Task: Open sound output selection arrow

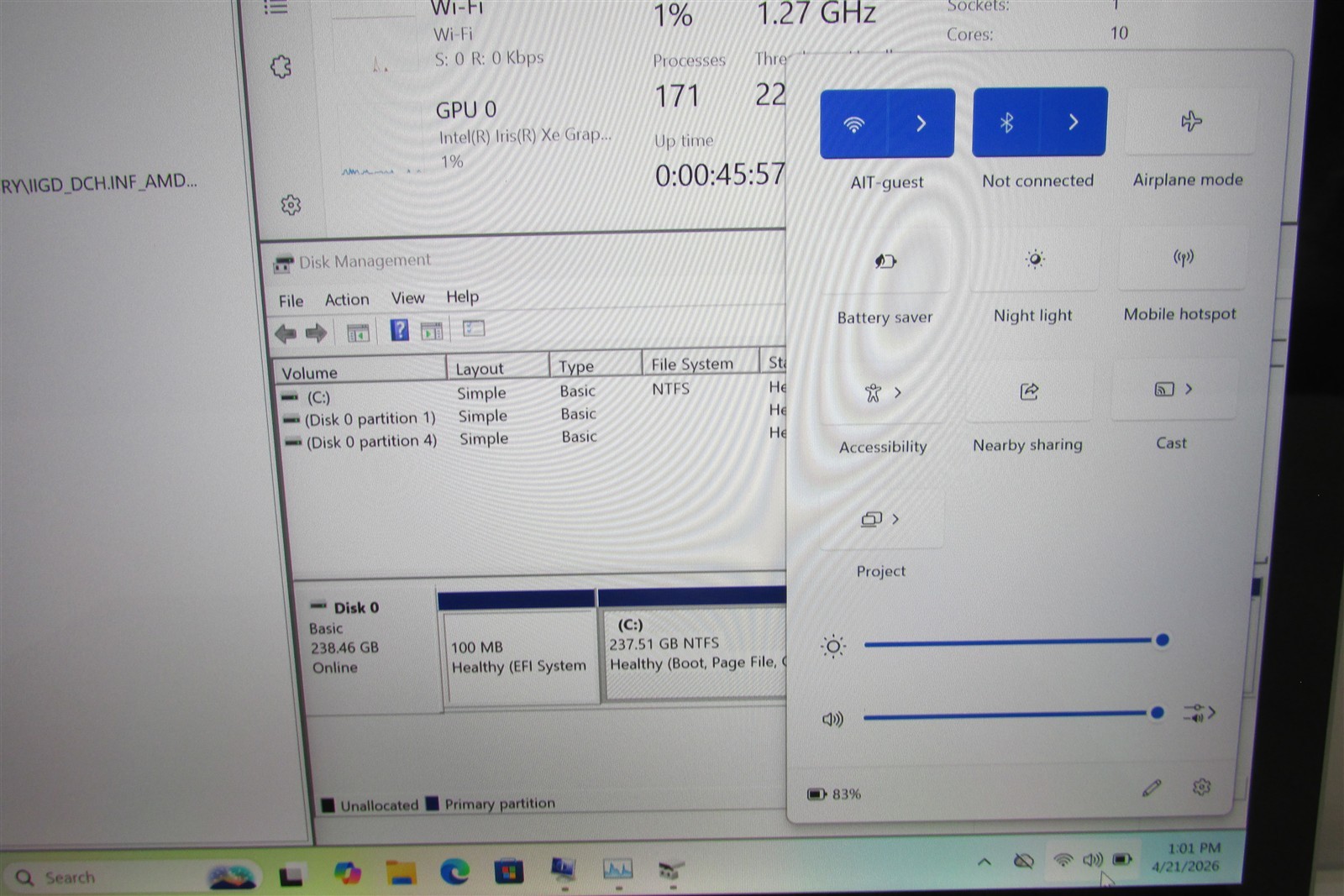Action: pos(1199,713)
